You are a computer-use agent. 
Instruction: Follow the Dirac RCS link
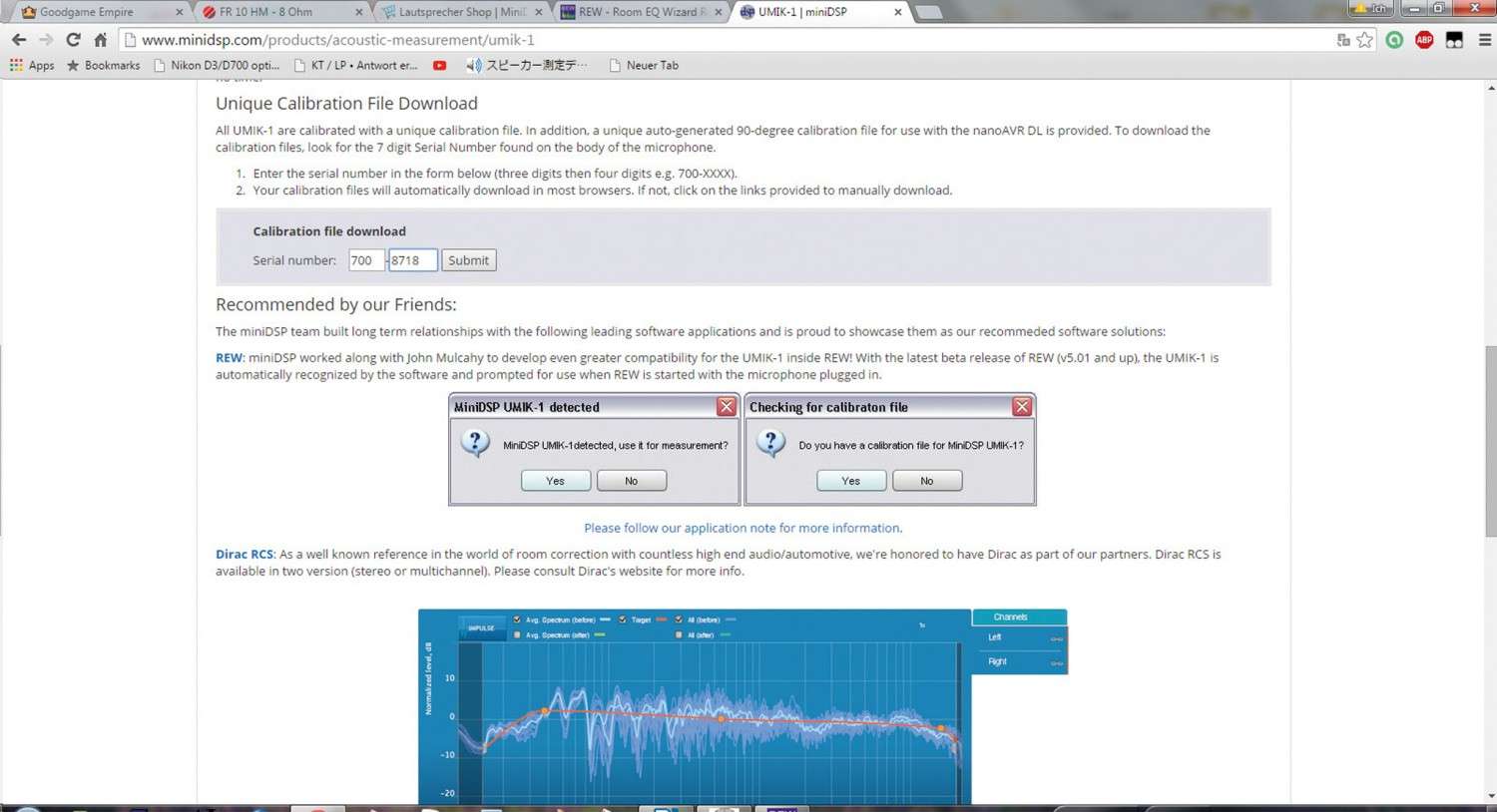(245, 554)
